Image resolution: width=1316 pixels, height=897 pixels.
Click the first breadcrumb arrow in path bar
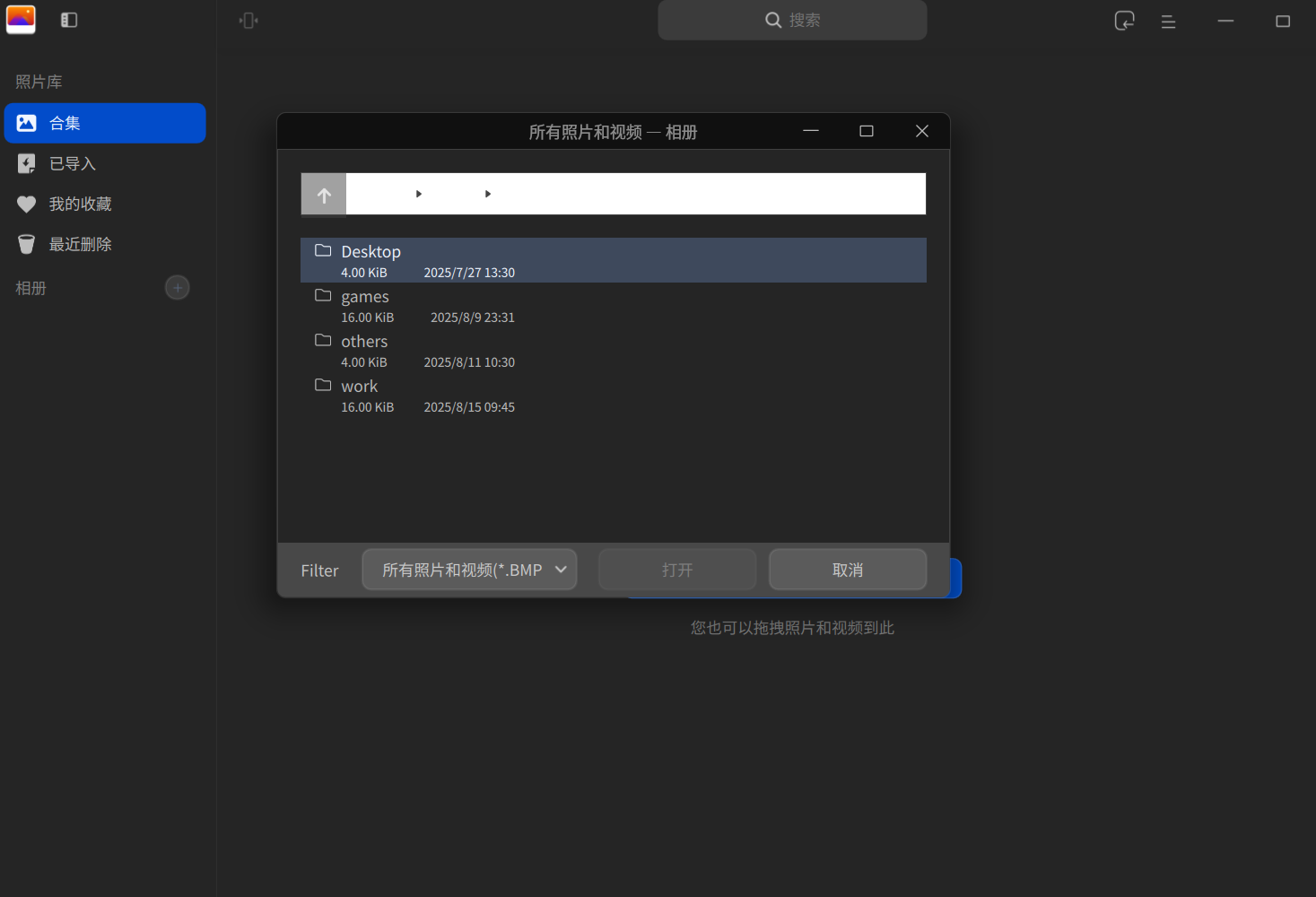pyautogui.click(x=419, y=194)
